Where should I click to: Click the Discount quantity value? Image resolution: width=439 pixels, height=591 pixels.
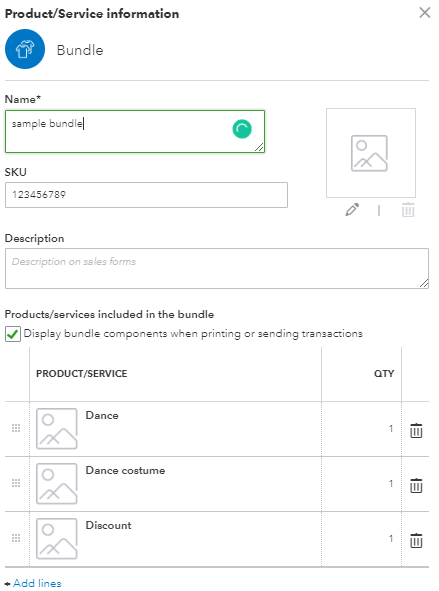tap(391, 539)
